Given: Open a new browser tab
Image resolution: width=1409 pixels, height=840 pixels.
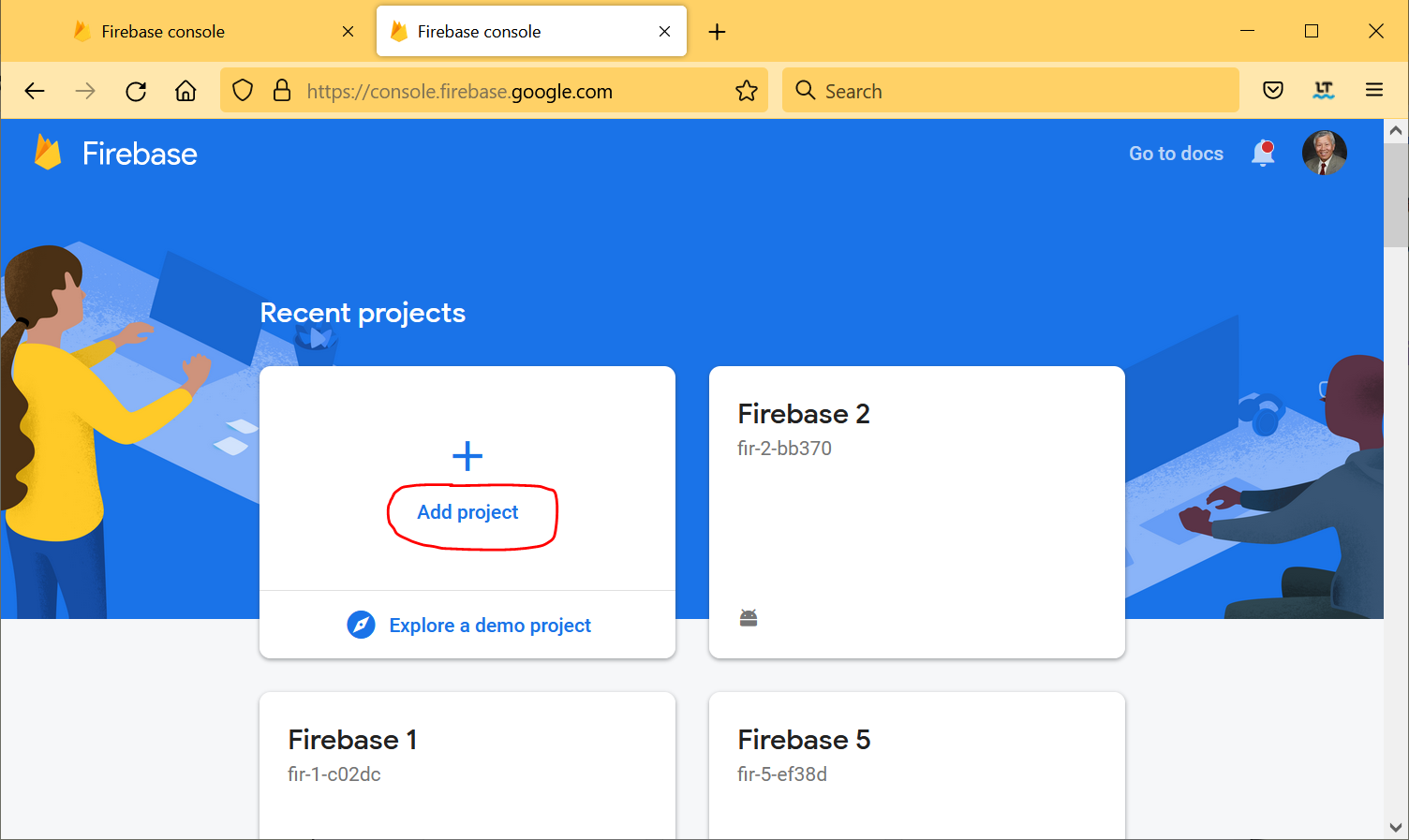Looking at the screenshot, I should click(717, 32).
